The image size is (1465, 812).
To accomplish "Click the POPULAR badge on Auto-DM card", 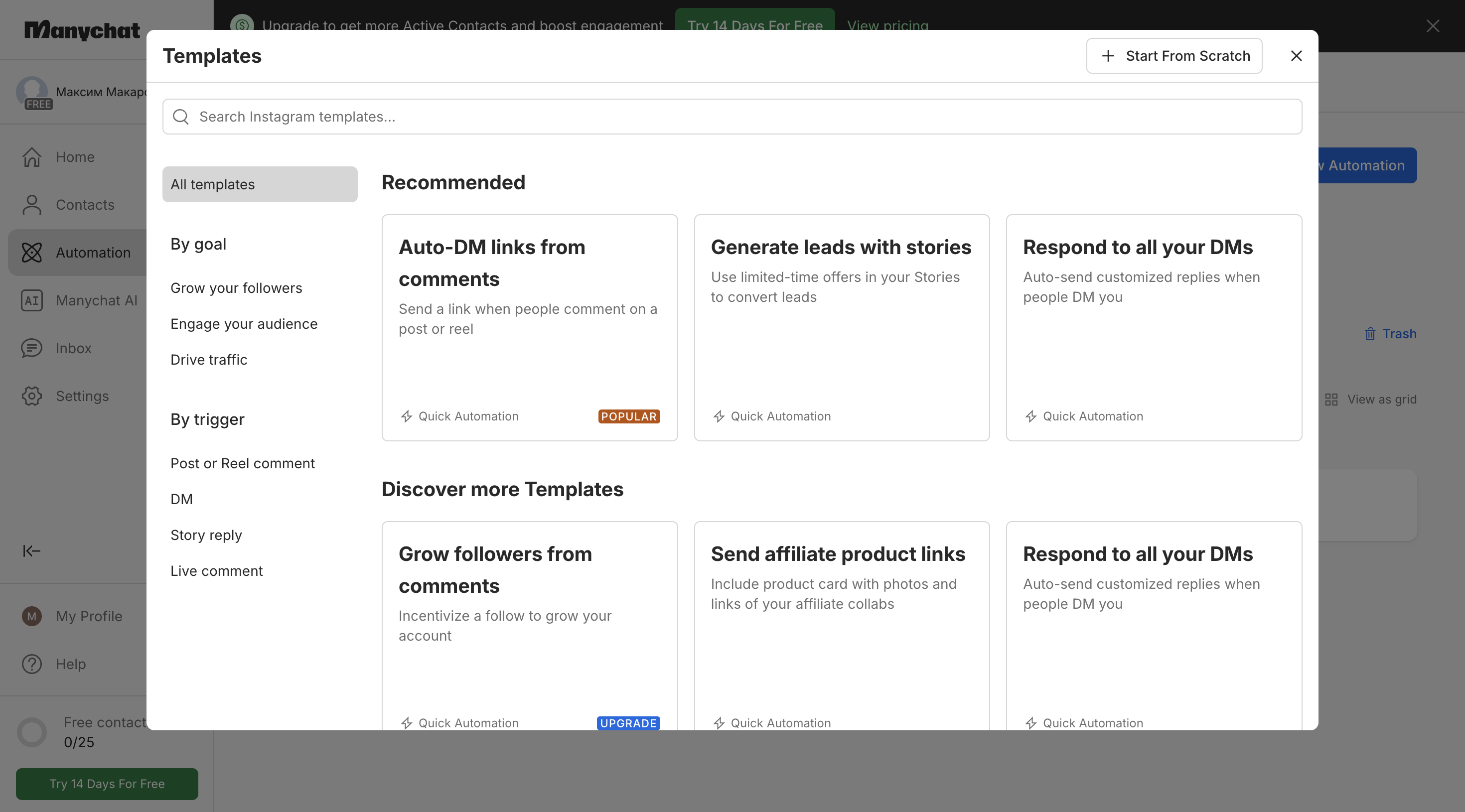I will click(x=629, y=416).
